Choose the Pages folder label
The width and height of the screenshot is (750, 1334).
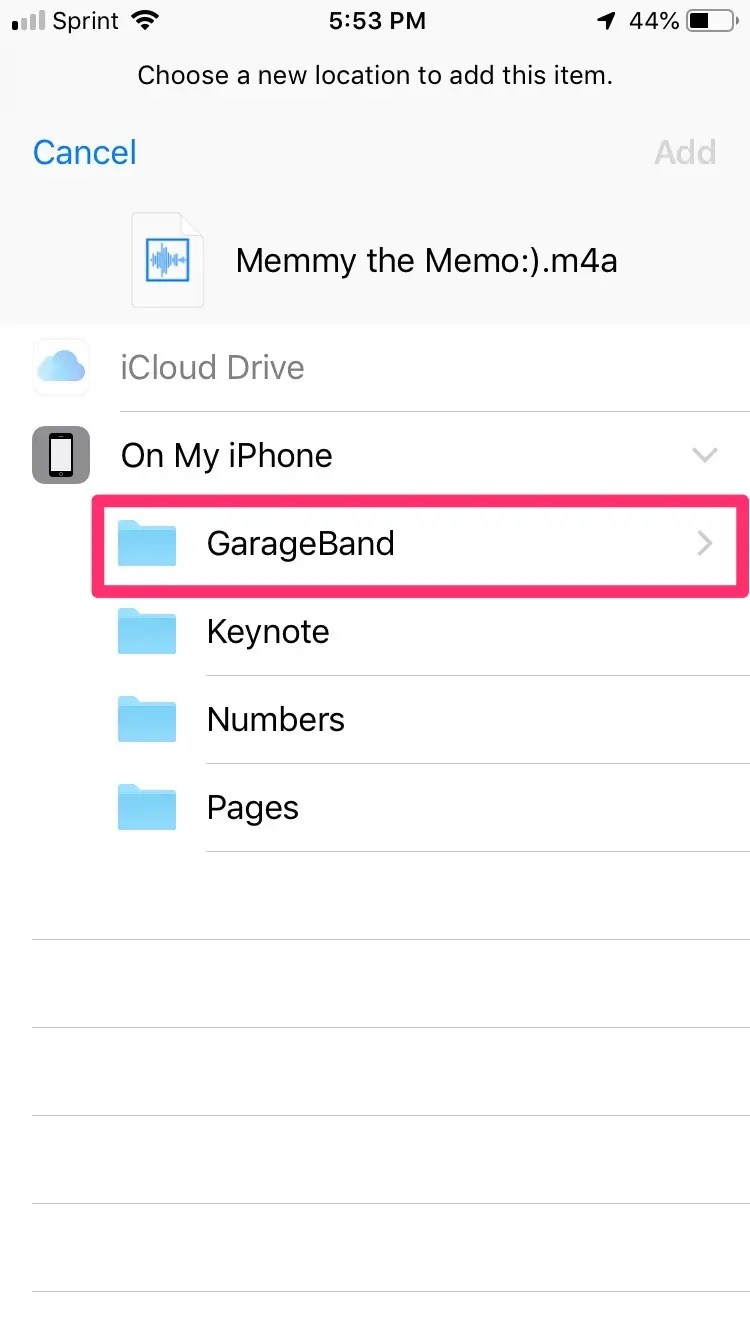coord(253,808)
